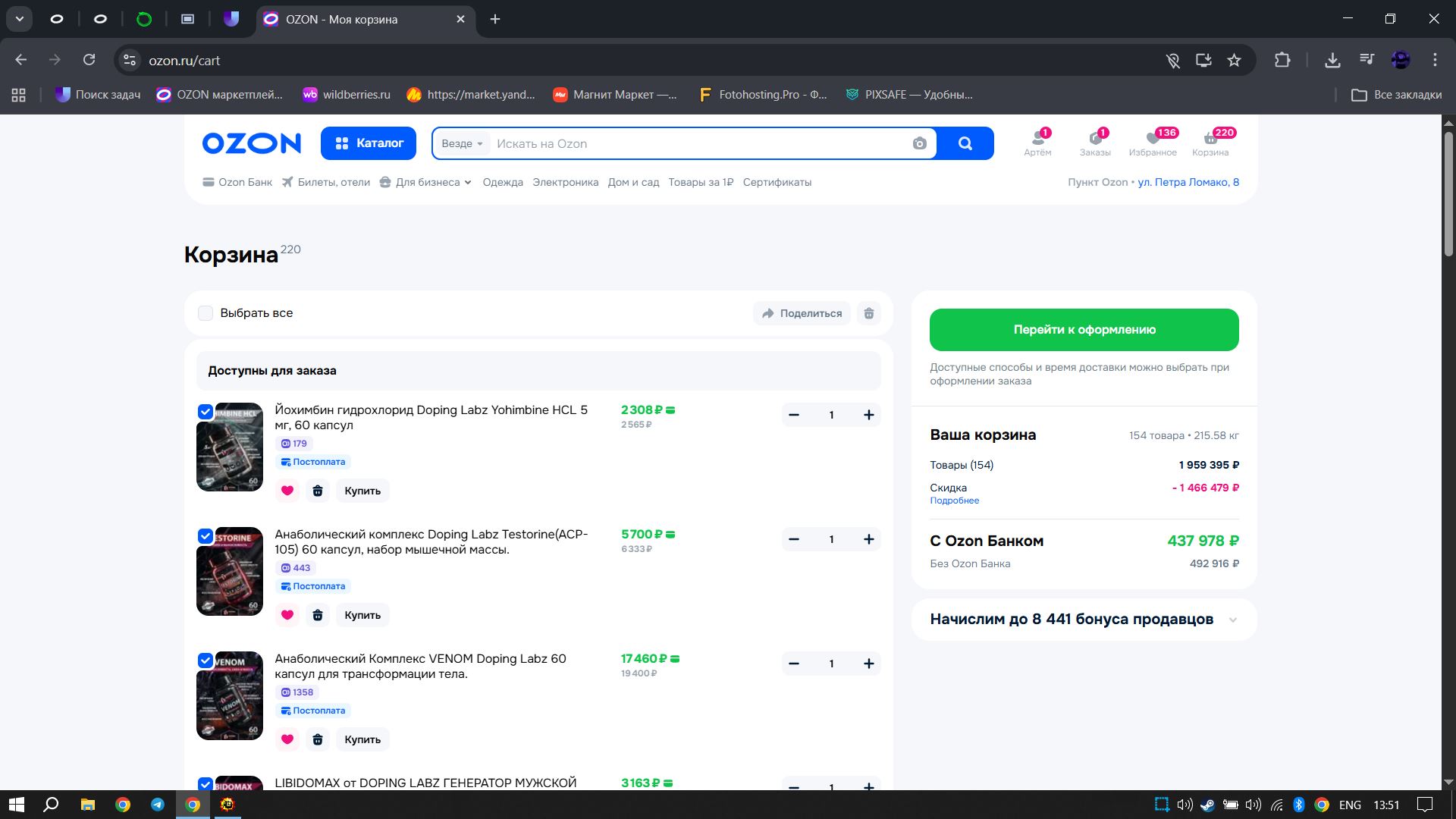Open the Электроника category link
Viewport: 1456px width, 819px height.
point(565,182)
